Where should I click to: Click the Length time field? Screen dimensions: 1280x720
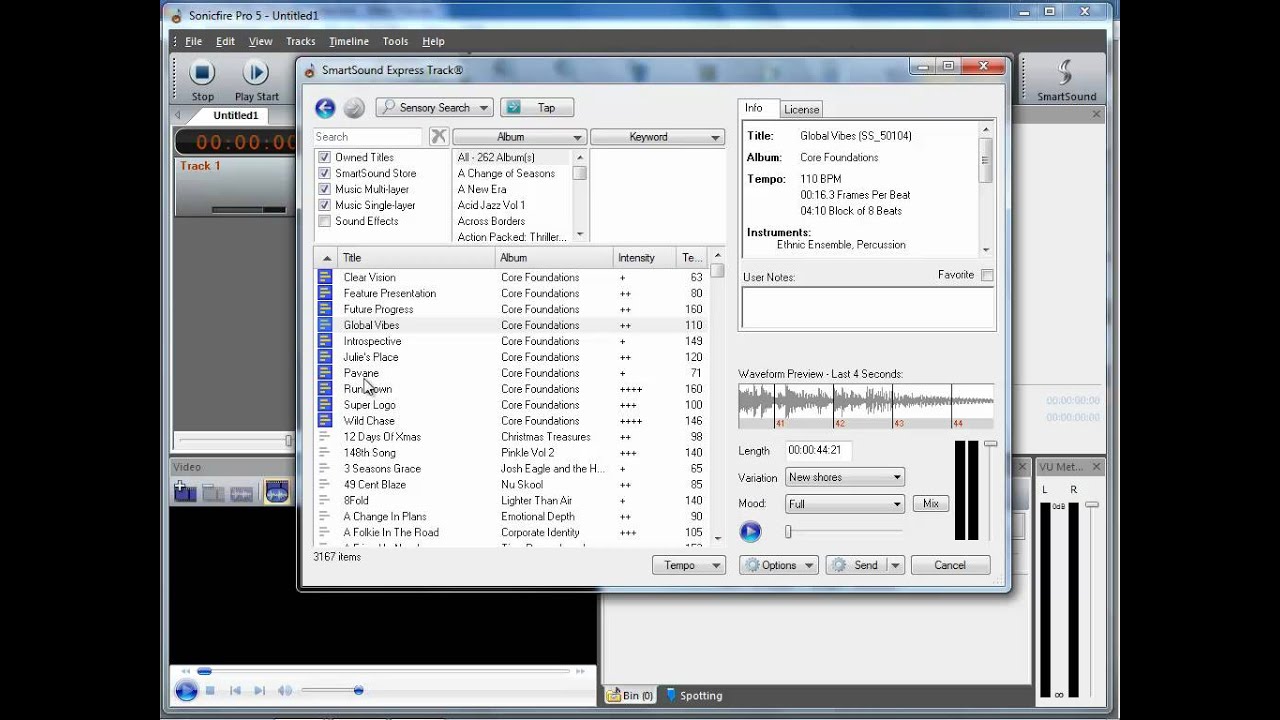coord(818,451)
